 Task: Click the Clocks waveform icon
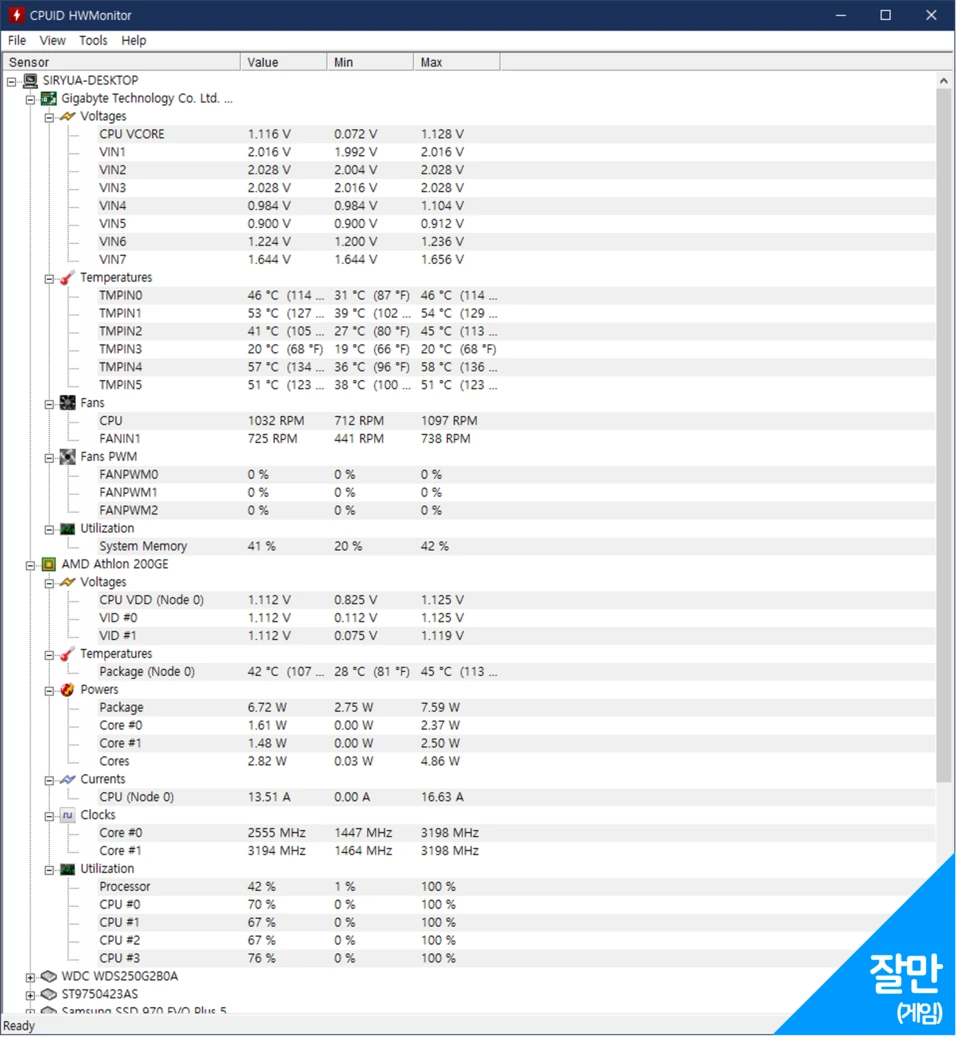coord(66,814)
